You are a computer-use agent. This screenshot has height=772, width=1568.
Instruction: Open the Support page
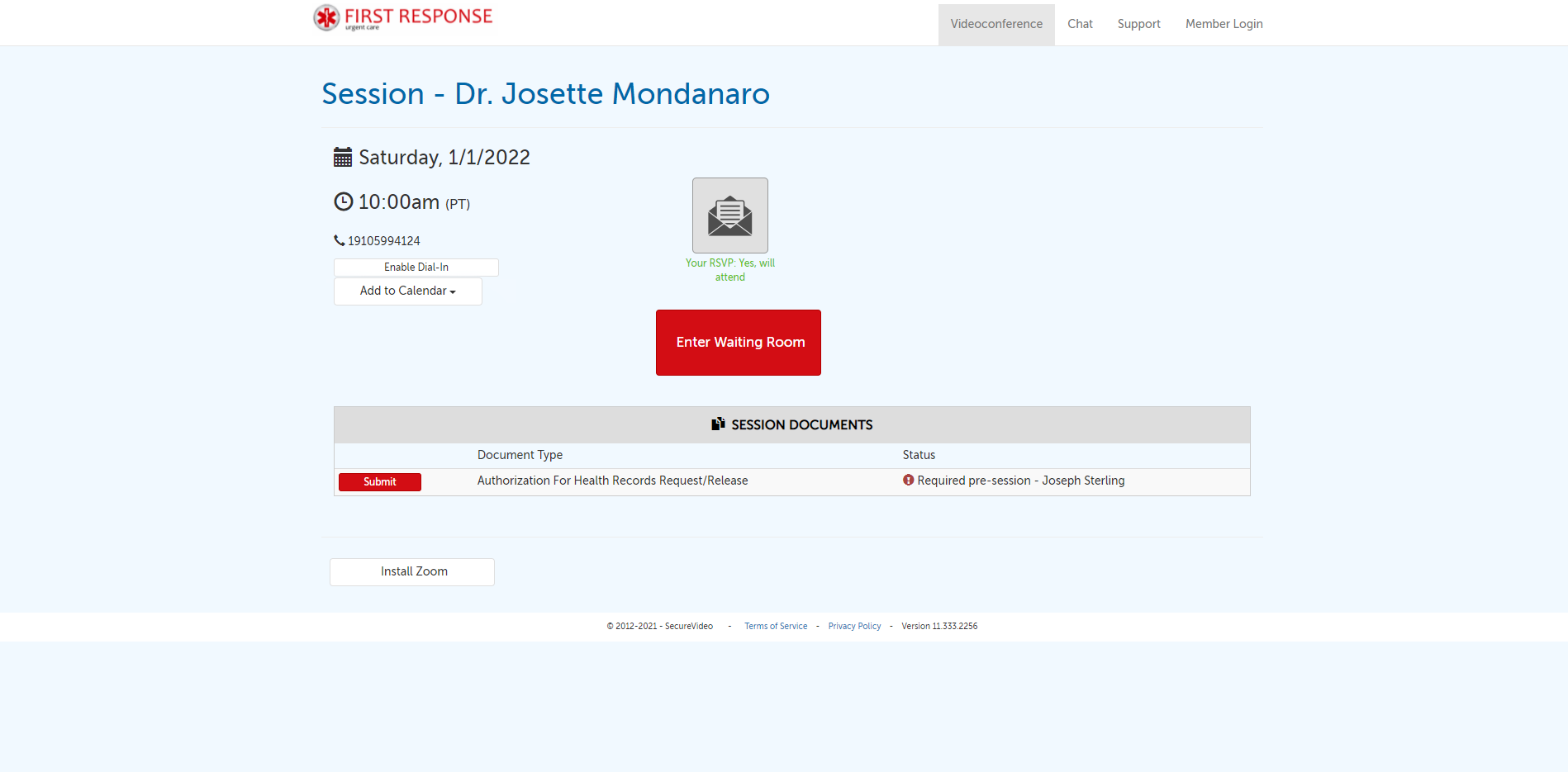(1138, 24)
